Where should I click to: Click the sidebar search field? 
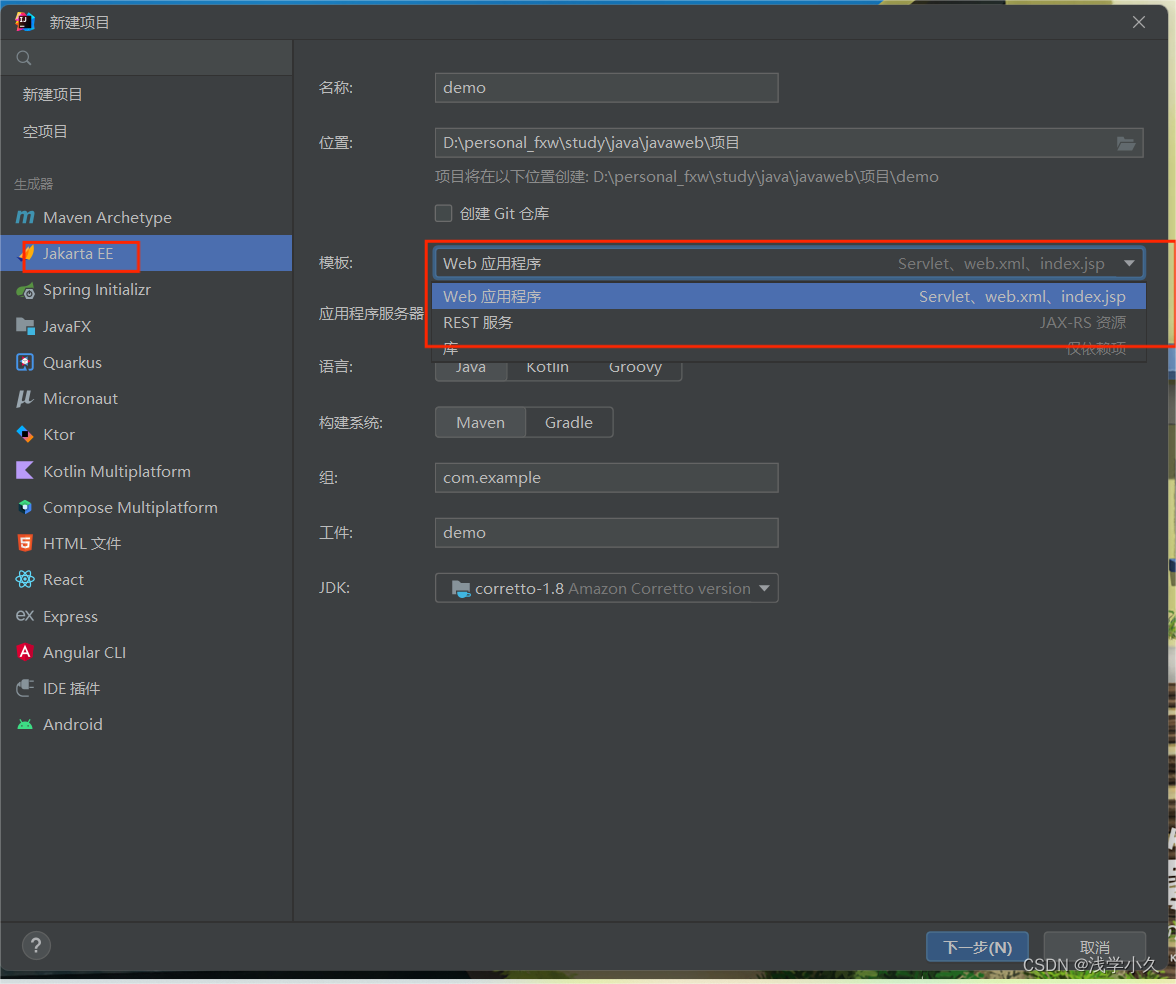pyautogui.click(x=146, y=58)
